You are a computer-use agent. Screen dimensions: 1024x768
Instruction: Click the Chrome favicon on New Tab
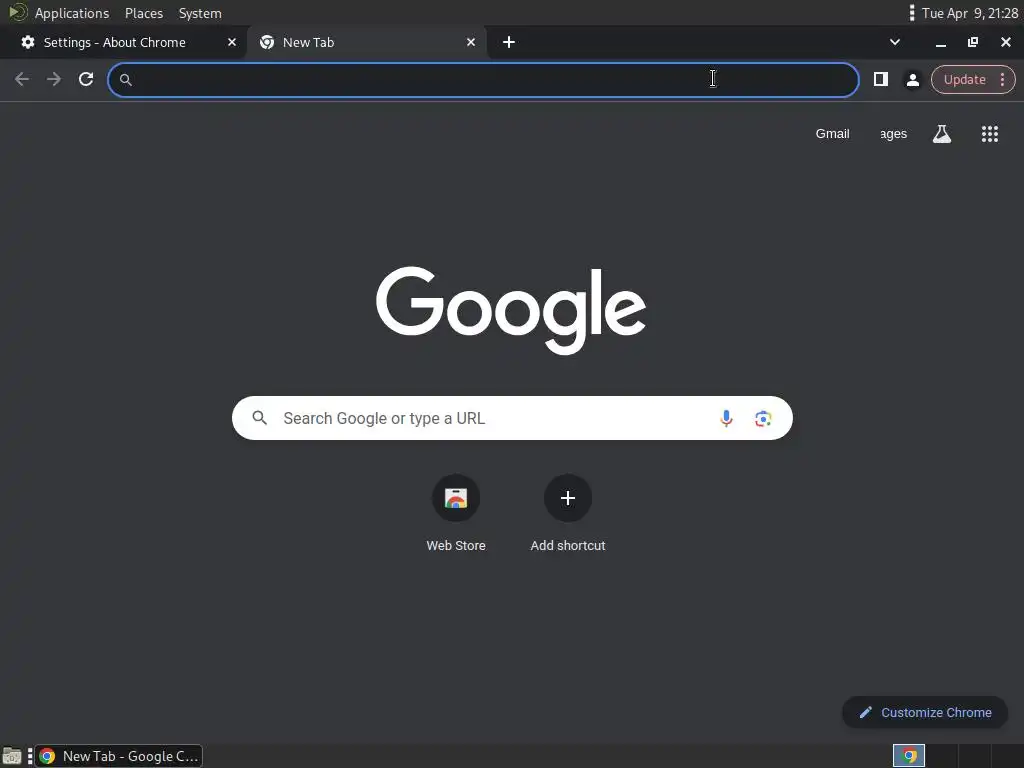266,42
